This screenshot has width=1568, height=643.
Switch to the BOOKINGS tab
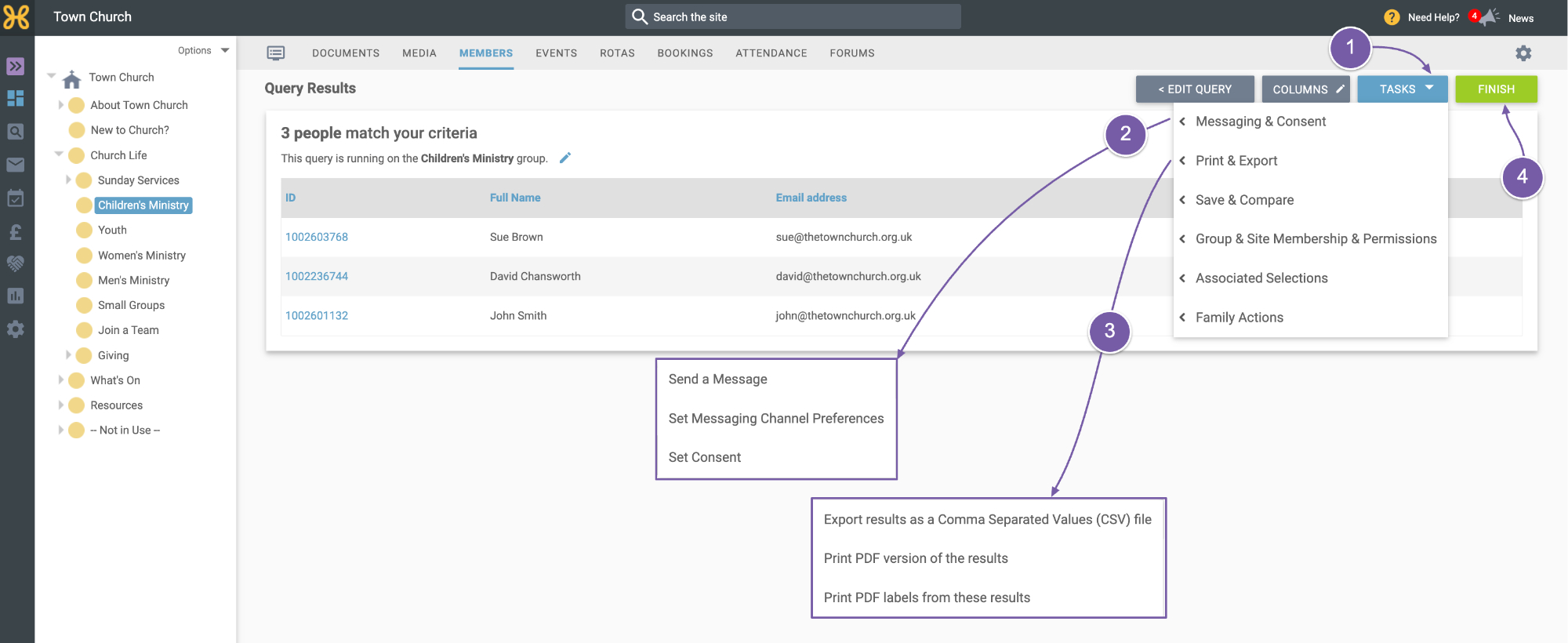685,53
